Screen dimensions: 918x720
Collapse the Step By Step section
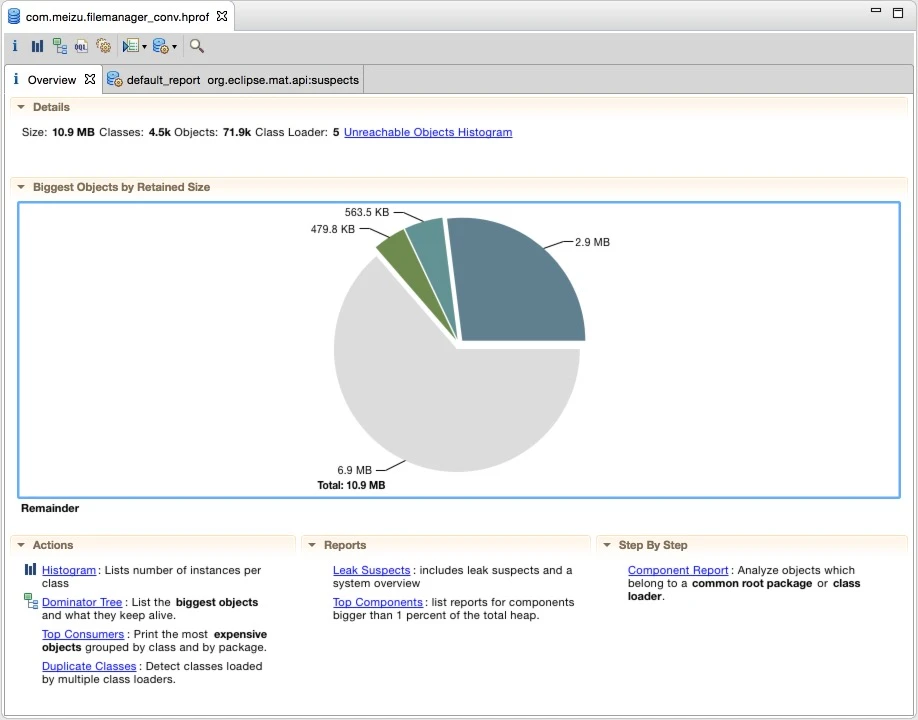[607, 545]
